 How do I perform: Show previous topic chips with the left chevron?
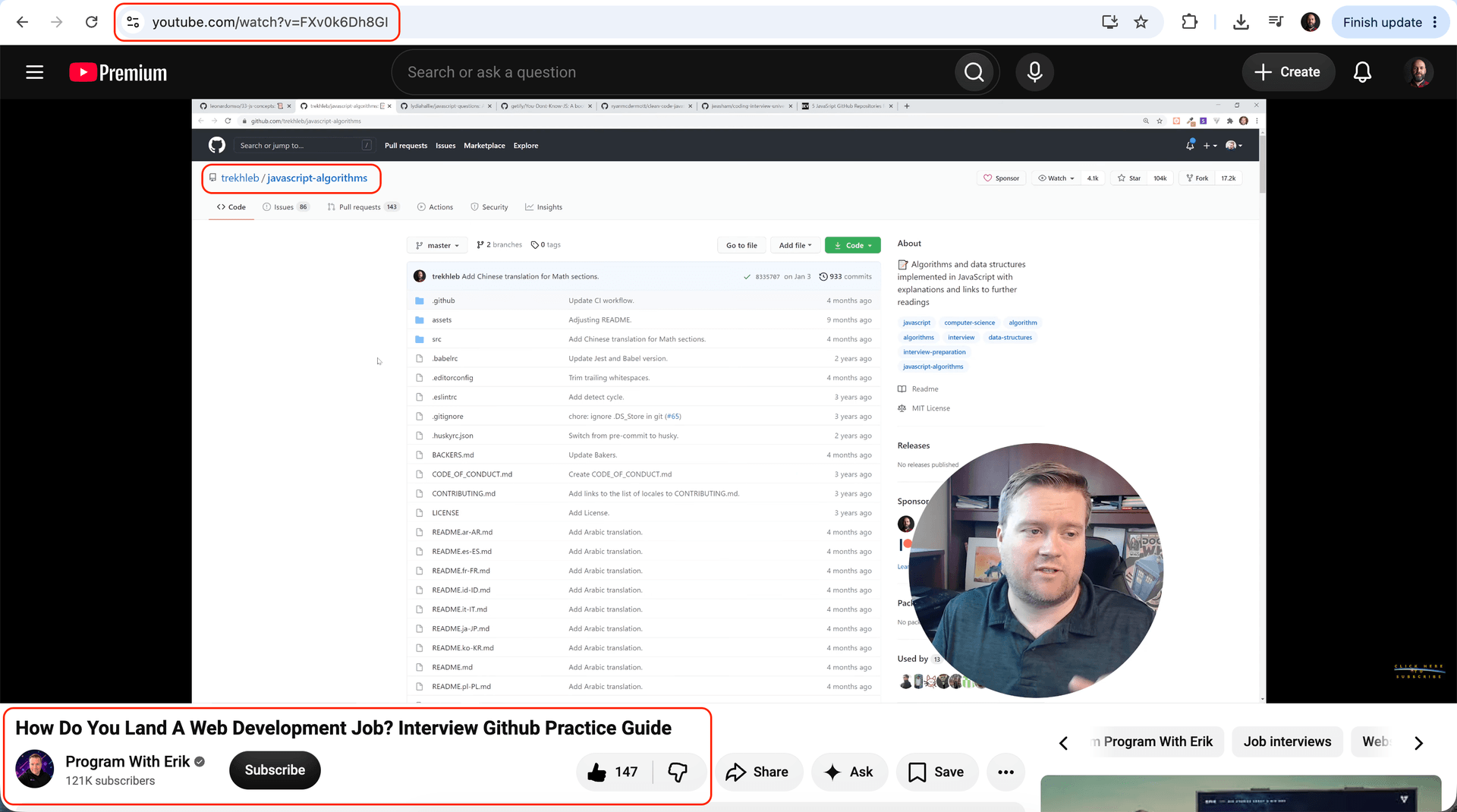click(x=1063, y=742)
